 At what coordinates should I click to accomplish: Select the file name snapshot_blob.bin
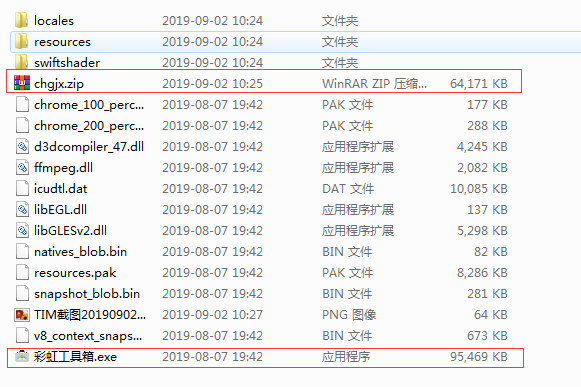[87, 294]
